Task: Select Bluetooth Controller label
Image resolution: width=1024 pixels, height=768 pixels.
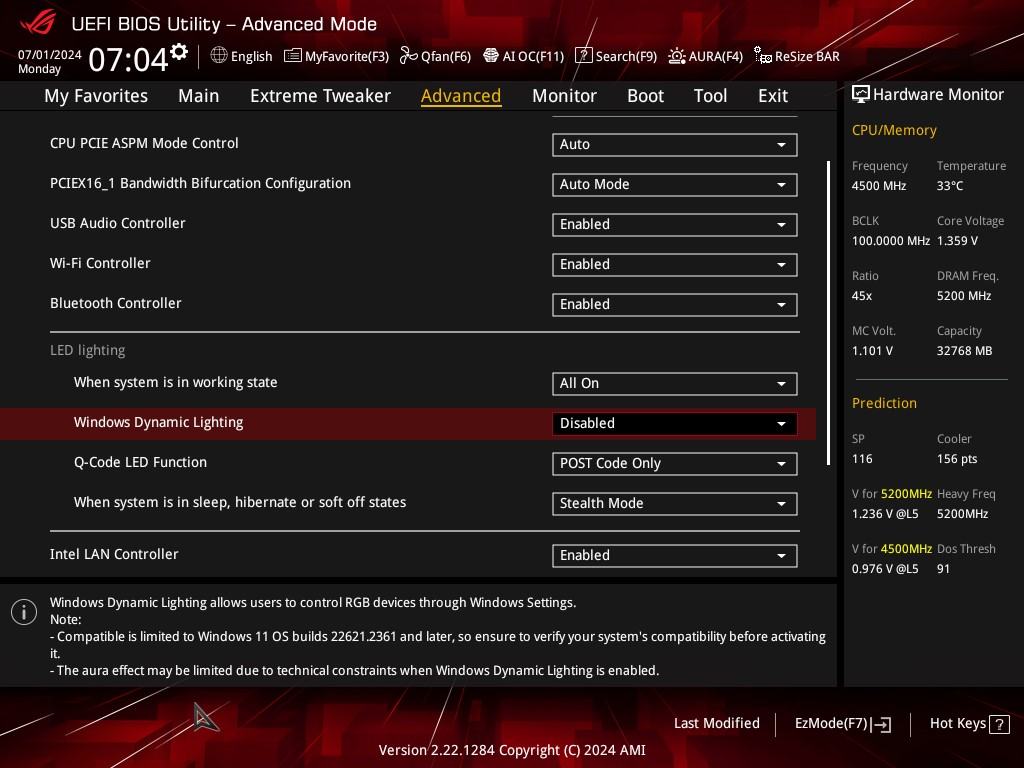Action: pos(116,303)
